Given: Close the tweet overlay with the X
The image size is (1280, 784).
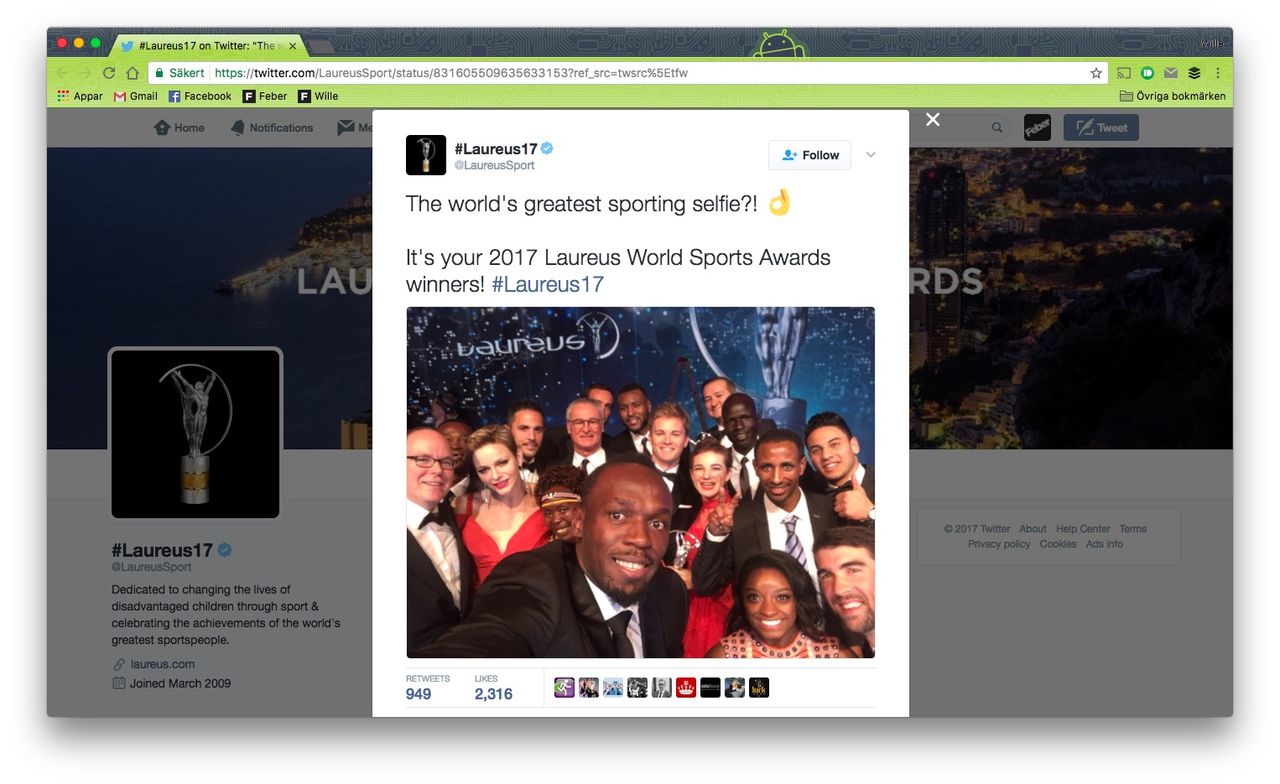Looking at the screenshot, I should (x=933, y=120).
